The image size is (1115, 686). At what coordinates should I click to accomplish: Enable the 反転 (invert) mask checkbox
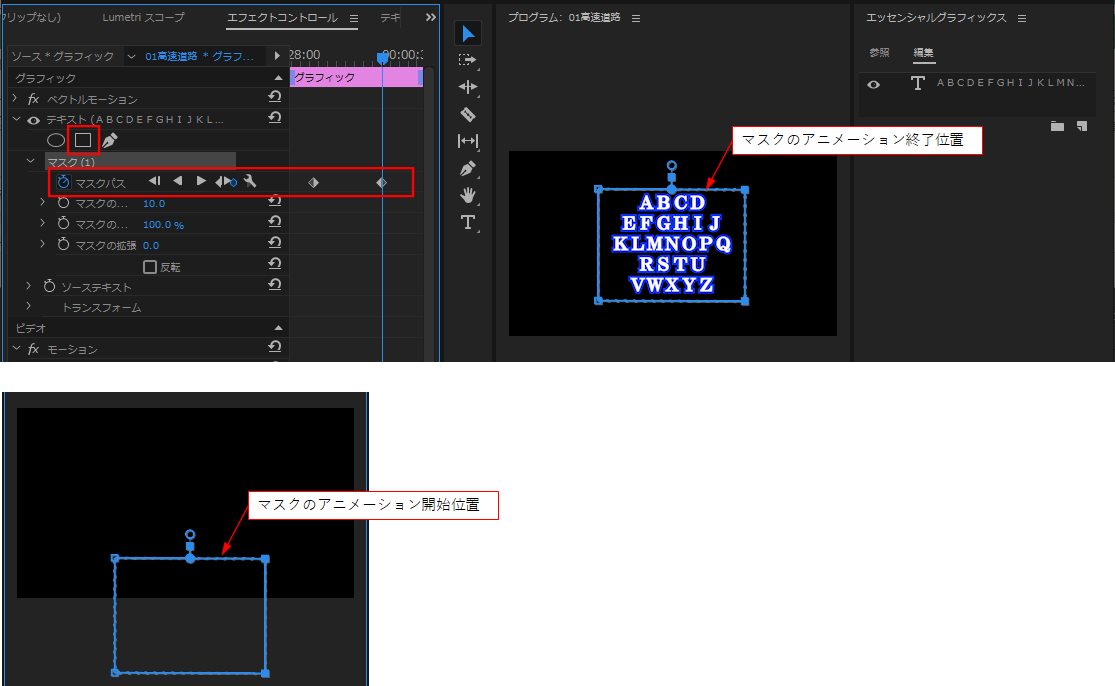[x=150, y=266]
